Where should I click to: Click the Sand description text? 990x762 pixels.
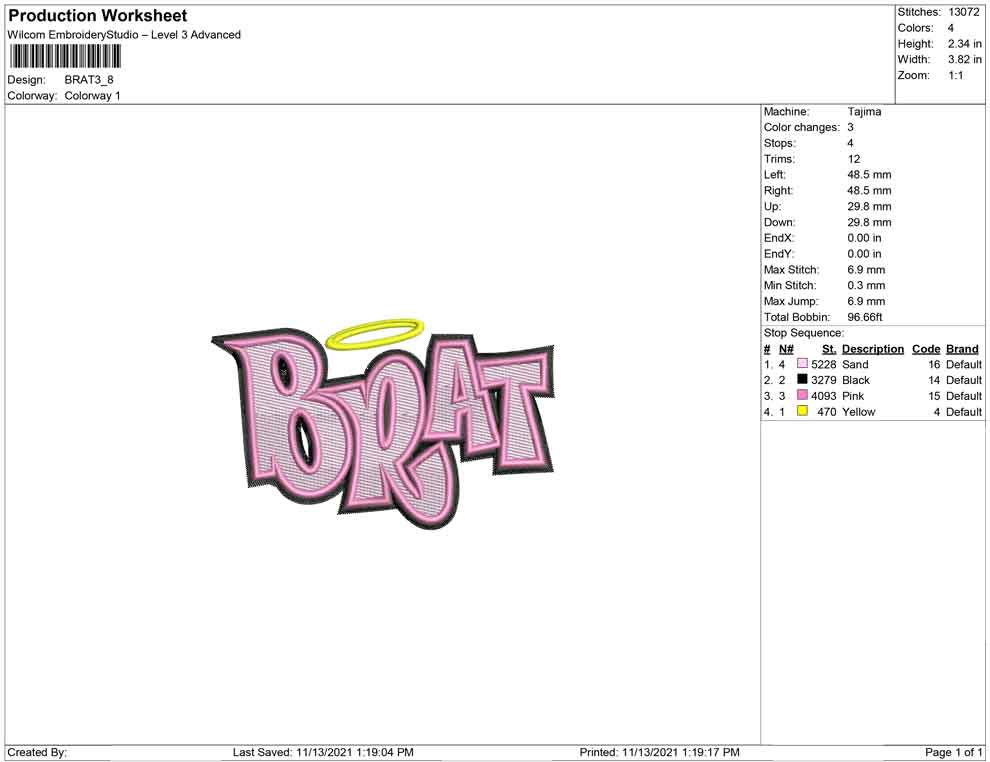tap(855, 364)
